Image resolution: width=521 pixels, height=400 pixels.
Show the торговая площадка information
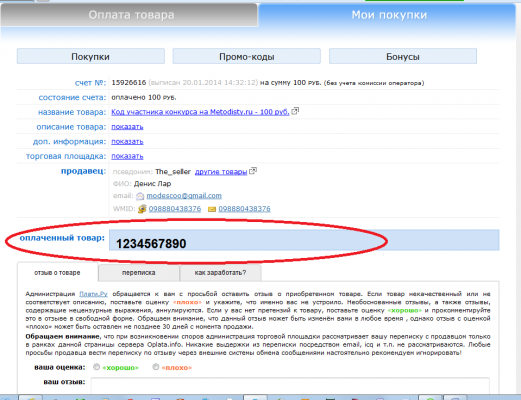pyautogui.click(x=127, y=156)
